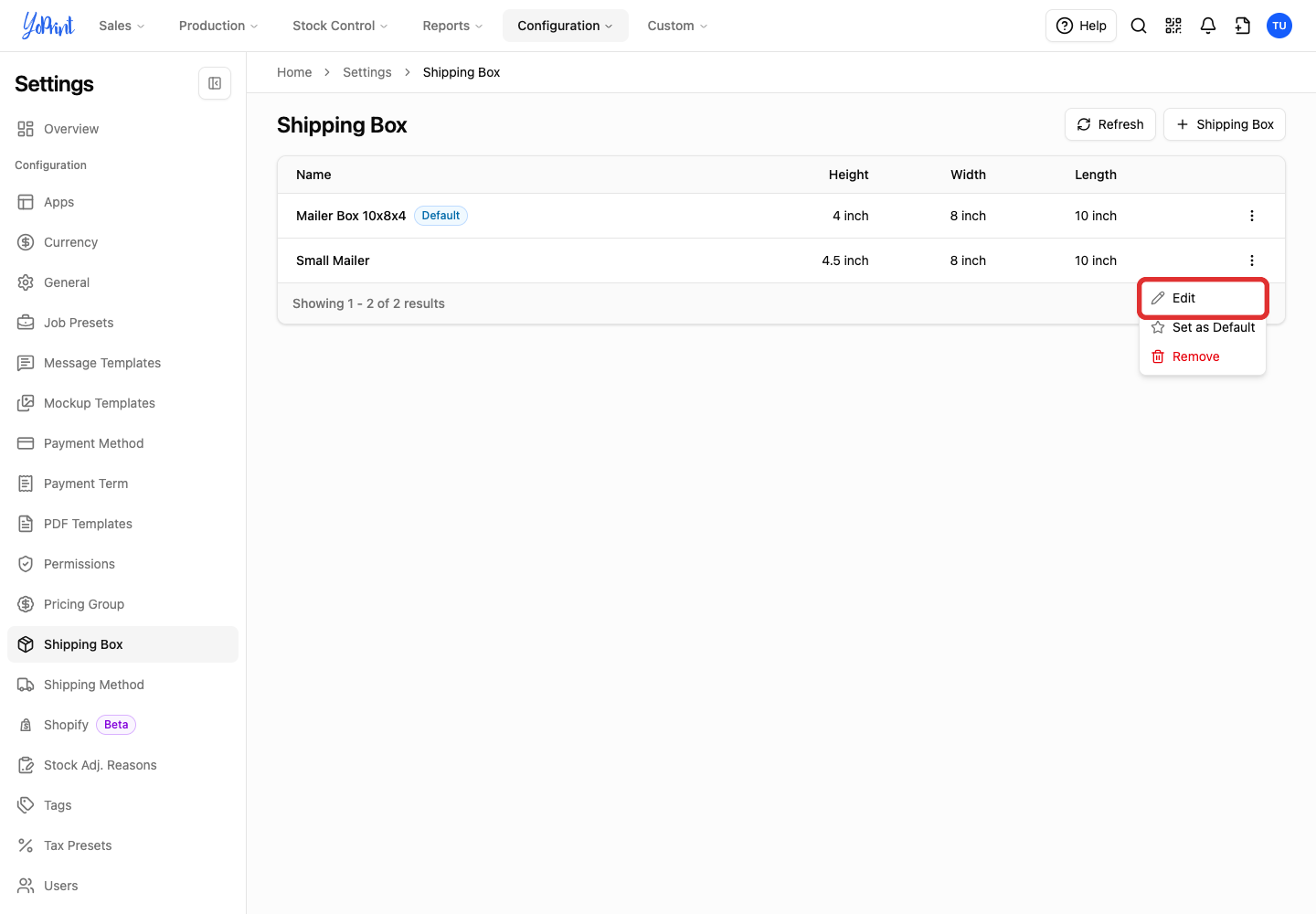1316x914 pixels.
Task: Click the document export icon in top bar
Action: [1243, 26]
